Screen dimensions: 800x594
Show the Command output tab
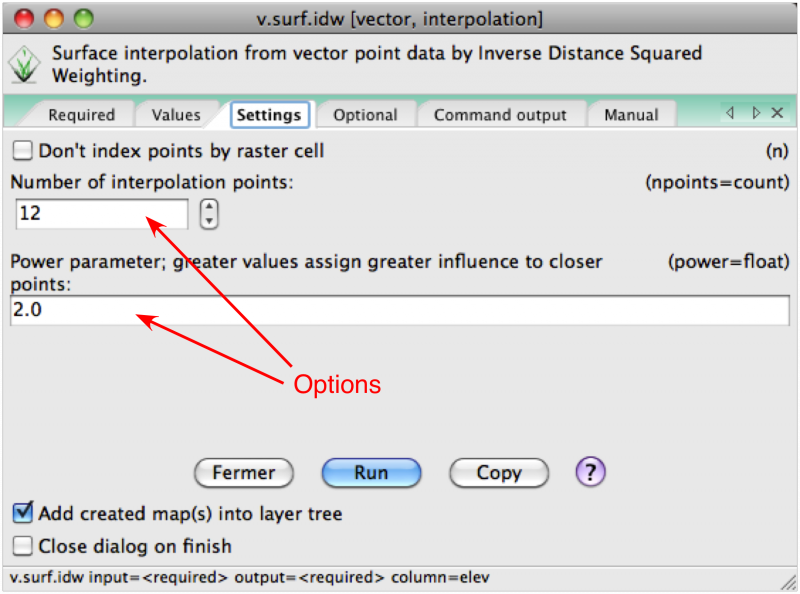[500, 115]
